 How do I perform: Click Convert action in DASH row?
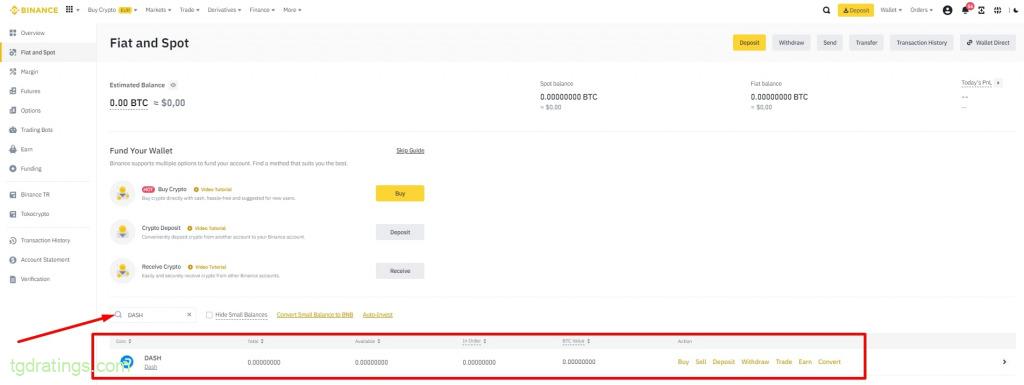click(829, 362)
